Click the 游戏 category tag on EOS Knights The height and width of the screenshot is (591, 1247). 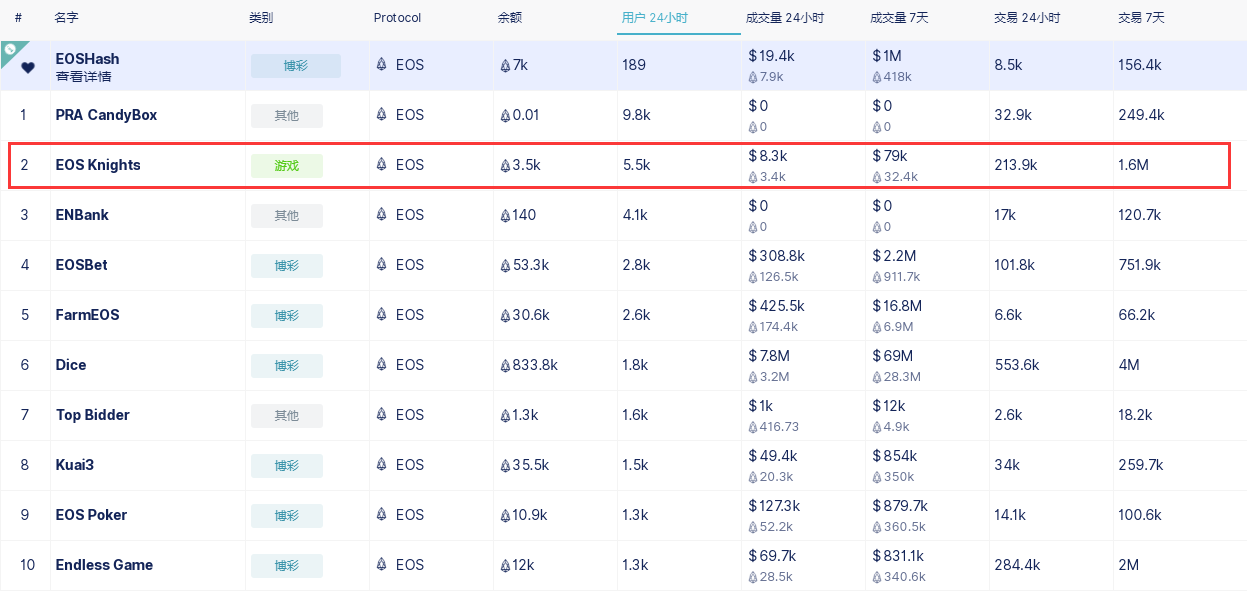[287, 166]
